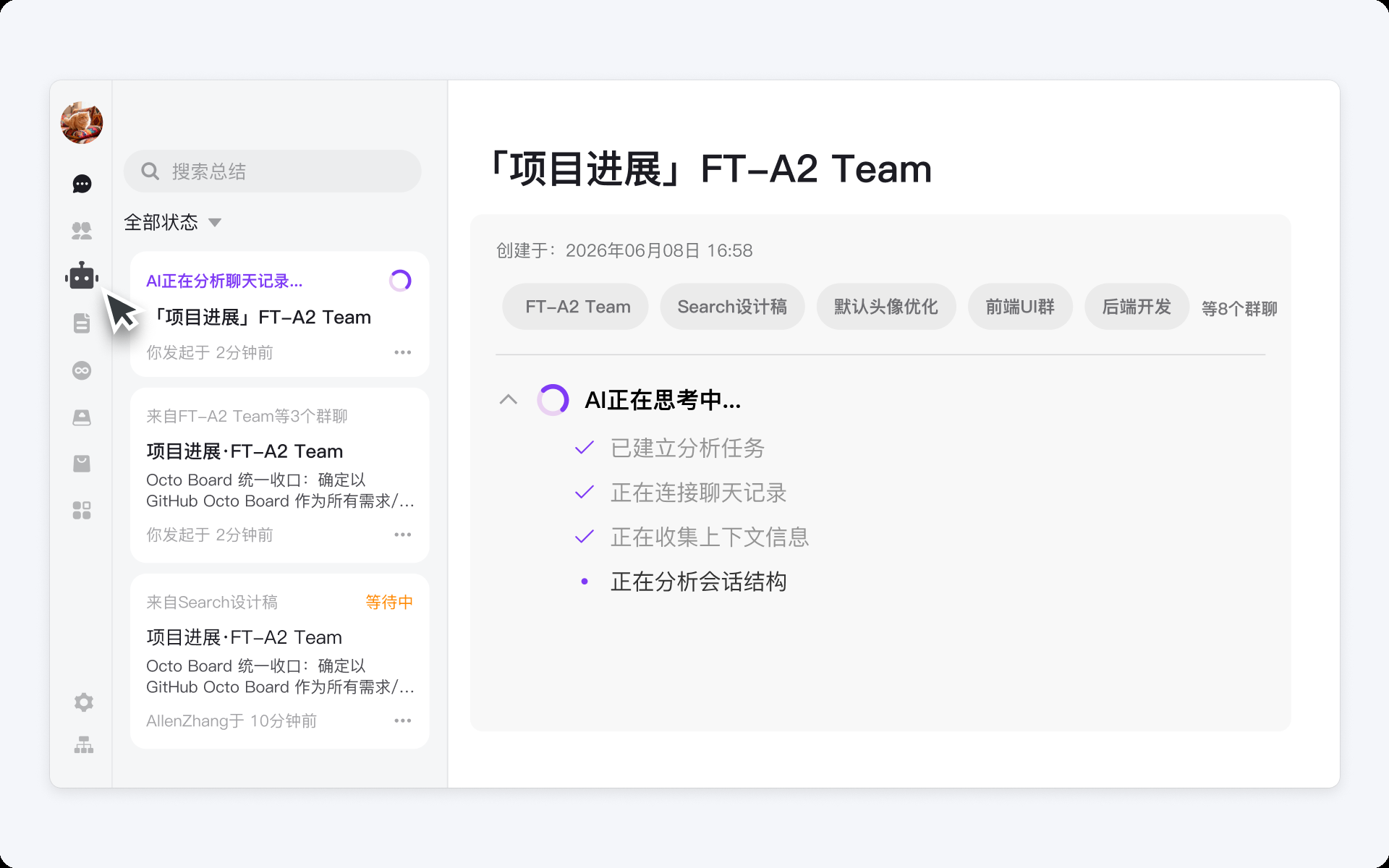Open more options on the analyzing card

coord(403,352)
